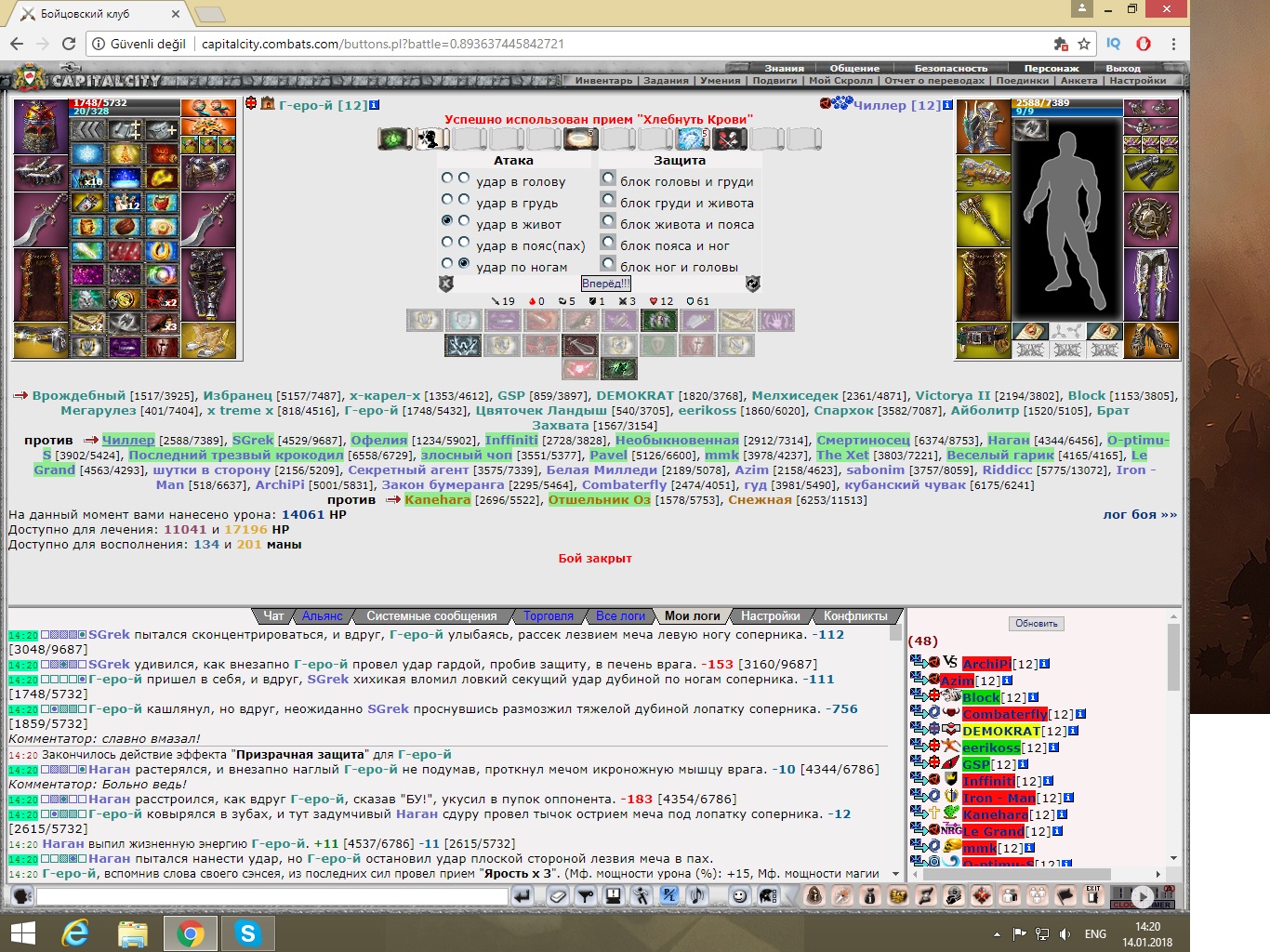Click the 'Обновить' button above player list

[x=1037, y=624]
